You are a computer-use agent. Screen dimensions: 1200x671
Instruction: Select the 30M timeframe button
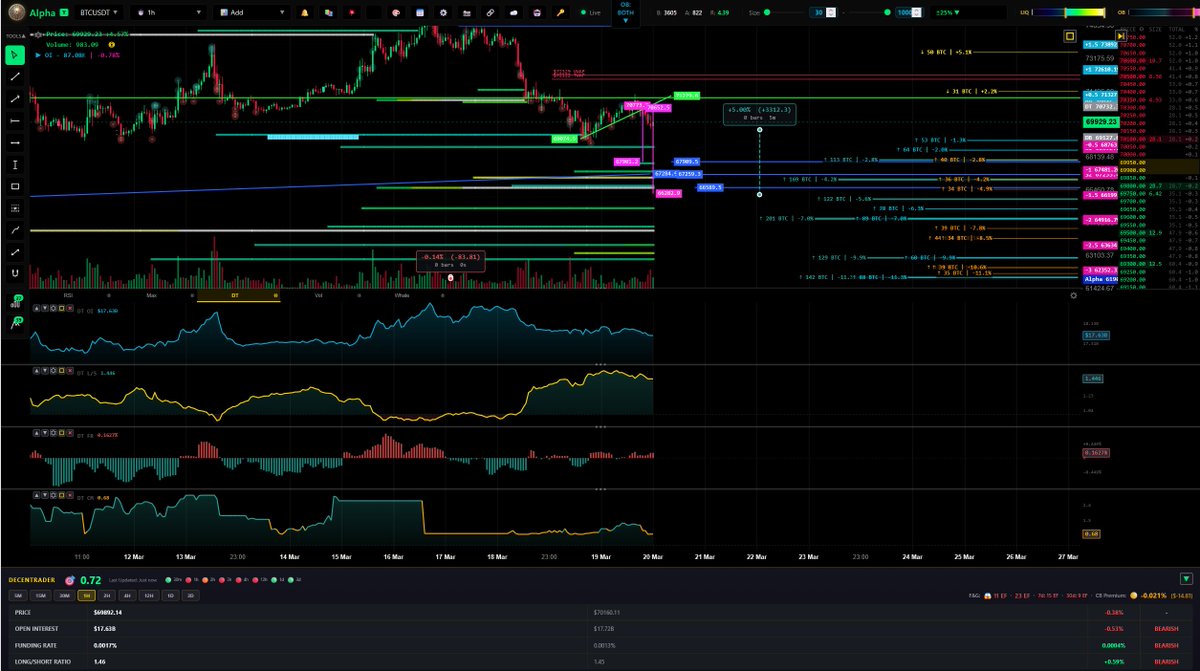point(64,595)
